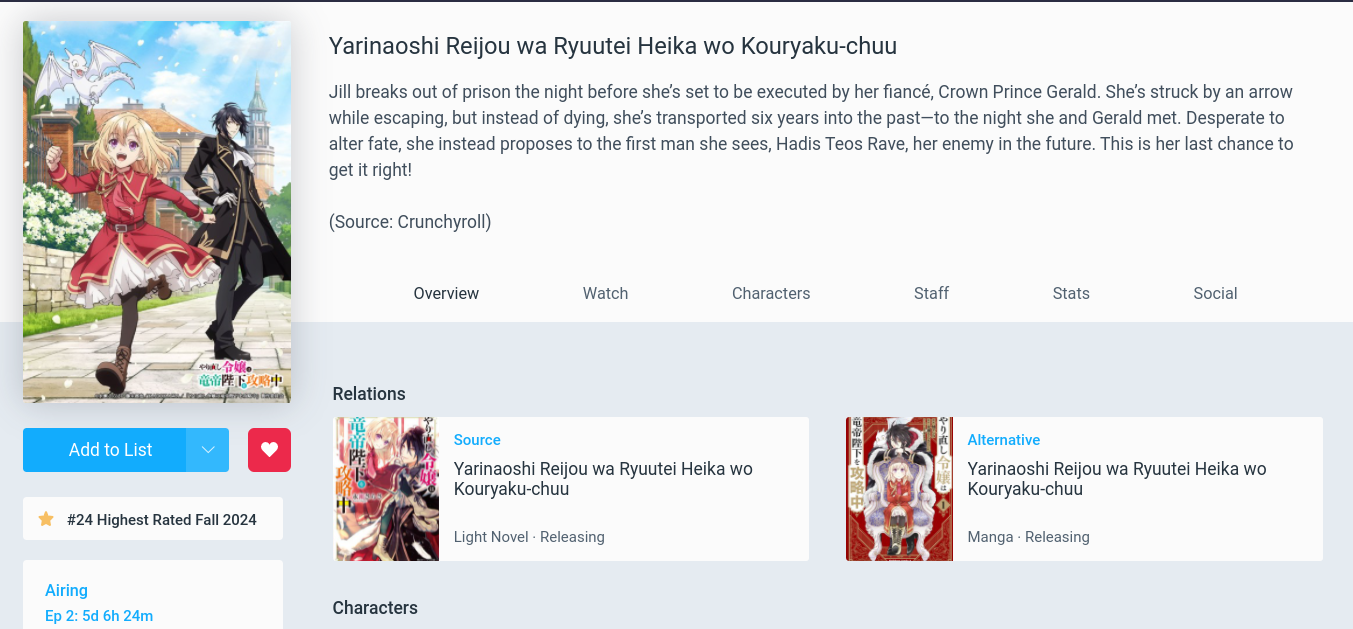The height and width of the screenshot is (629, 1353).
Task: Open the Social tab
Action: [x=1215, y=293]
